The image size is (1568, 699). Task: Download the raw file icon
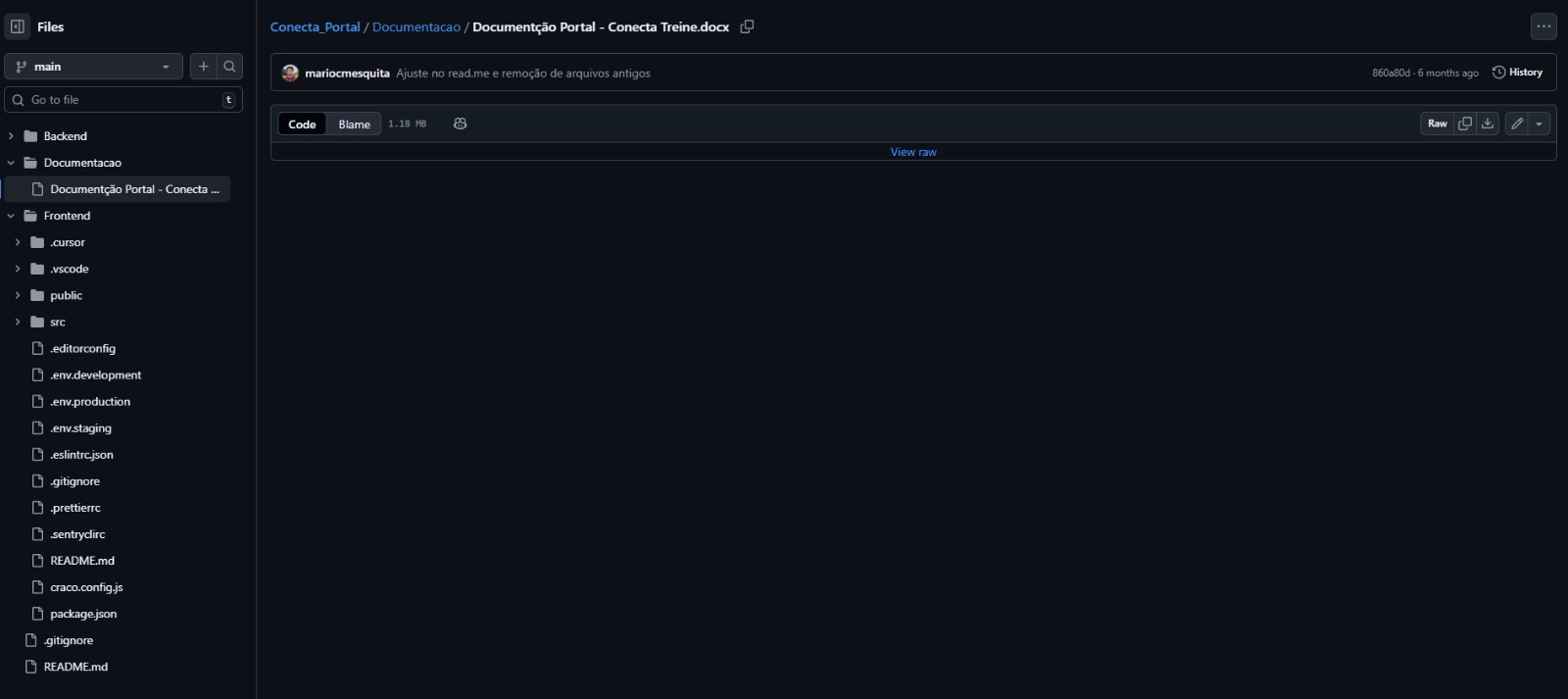(x=1488, y=124)
